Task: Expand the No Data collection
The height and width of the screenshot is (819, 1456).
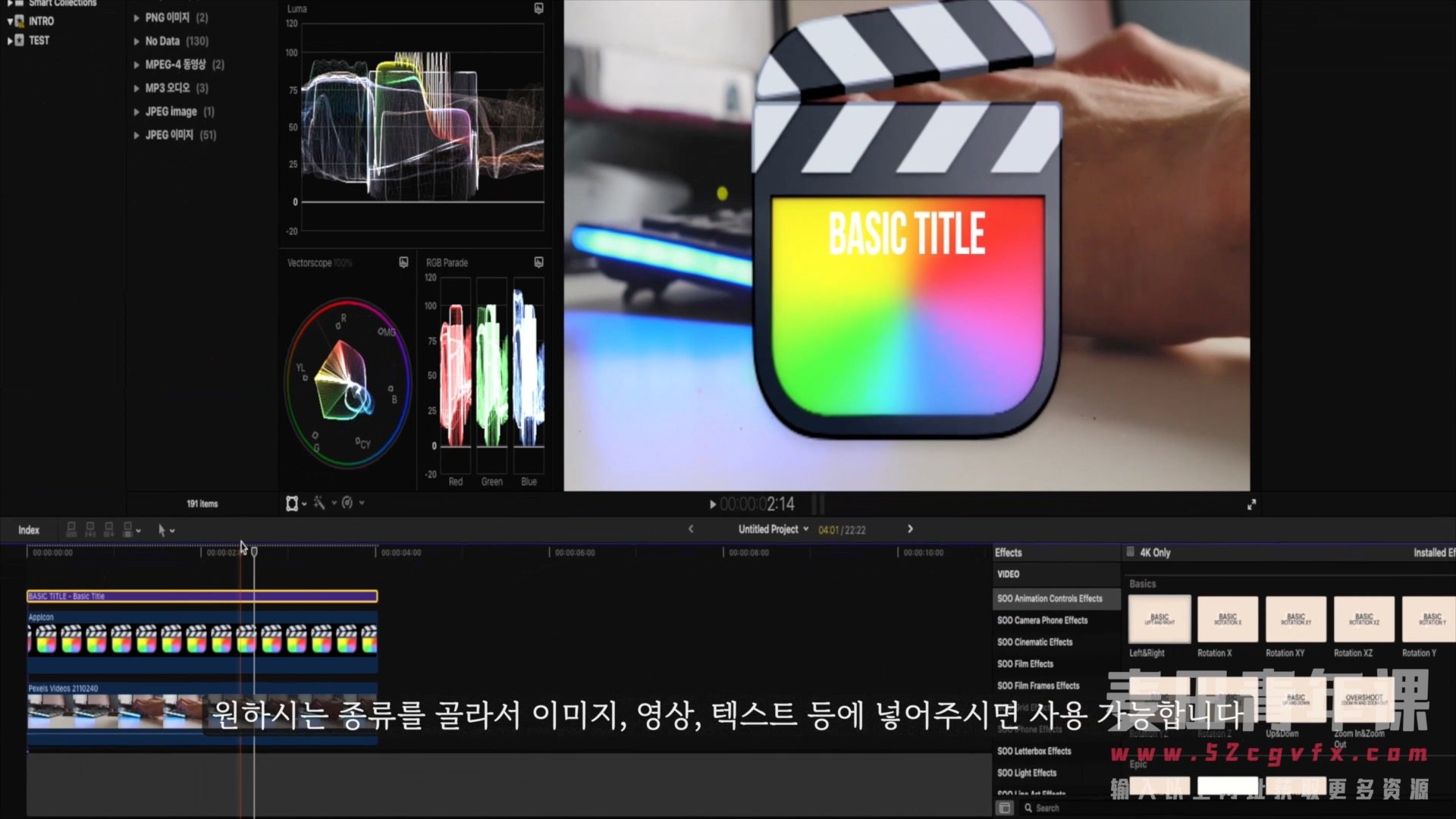Action: tap(136, 41)
